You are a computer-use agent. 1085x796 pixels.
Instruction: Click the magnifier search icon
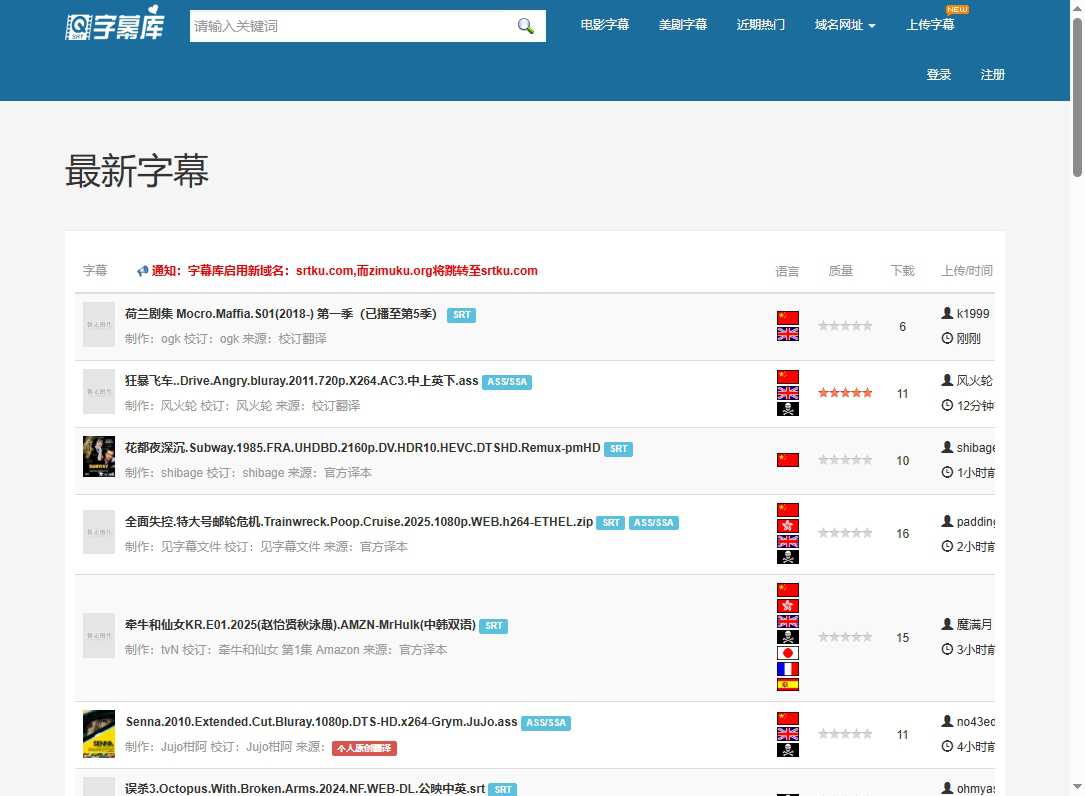[526, 26]
